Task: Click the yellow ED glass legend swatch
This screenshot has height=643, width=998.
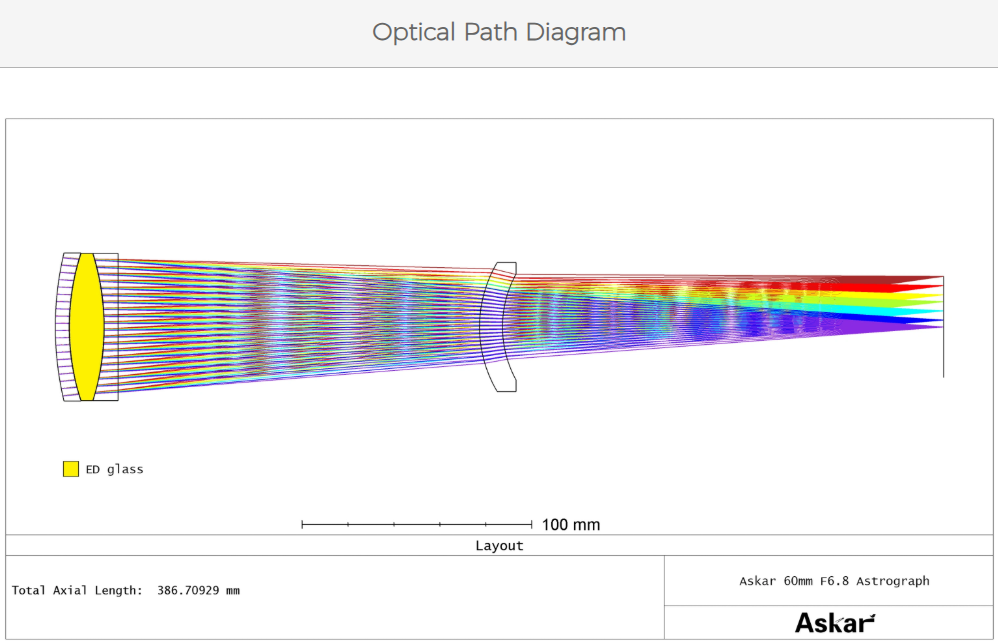Action: (70, 469)
